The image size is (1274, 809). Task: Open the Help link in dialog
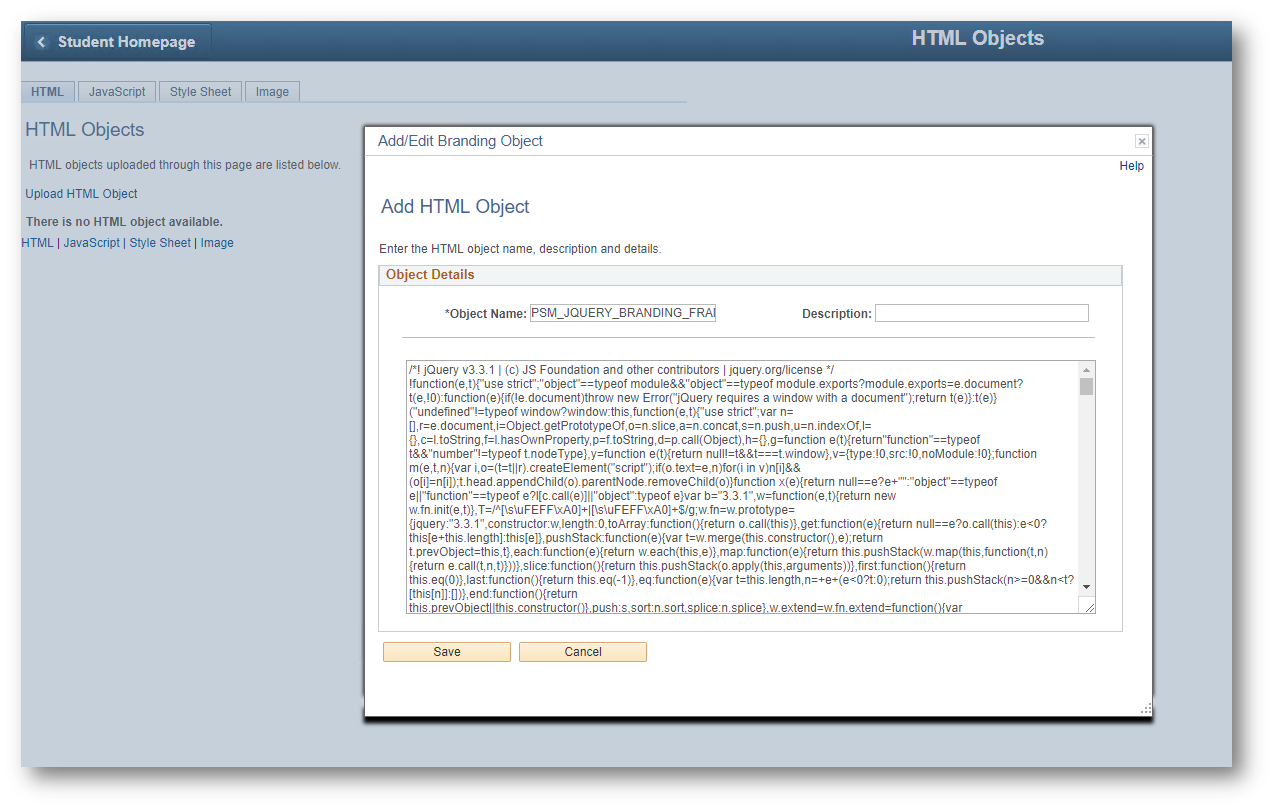(1131, 166)
